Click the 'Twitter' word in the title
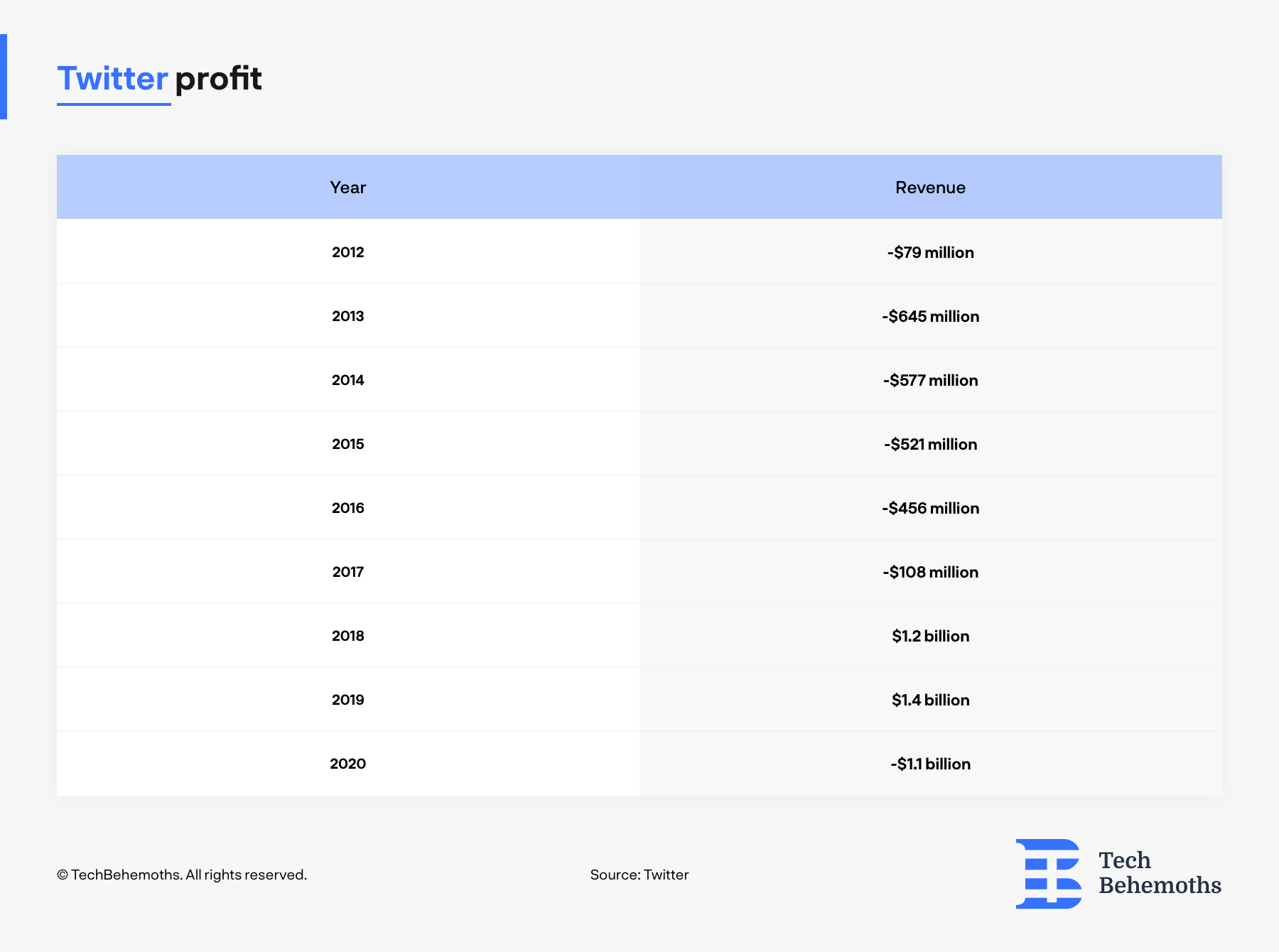Viewport: 1279px width, 952px height. click(112, 78)
